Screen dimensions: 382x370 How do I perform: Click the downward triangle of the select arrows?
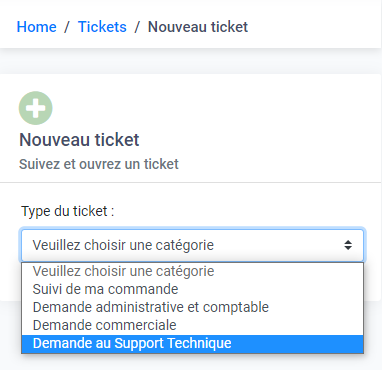click(x=348, y=248)
